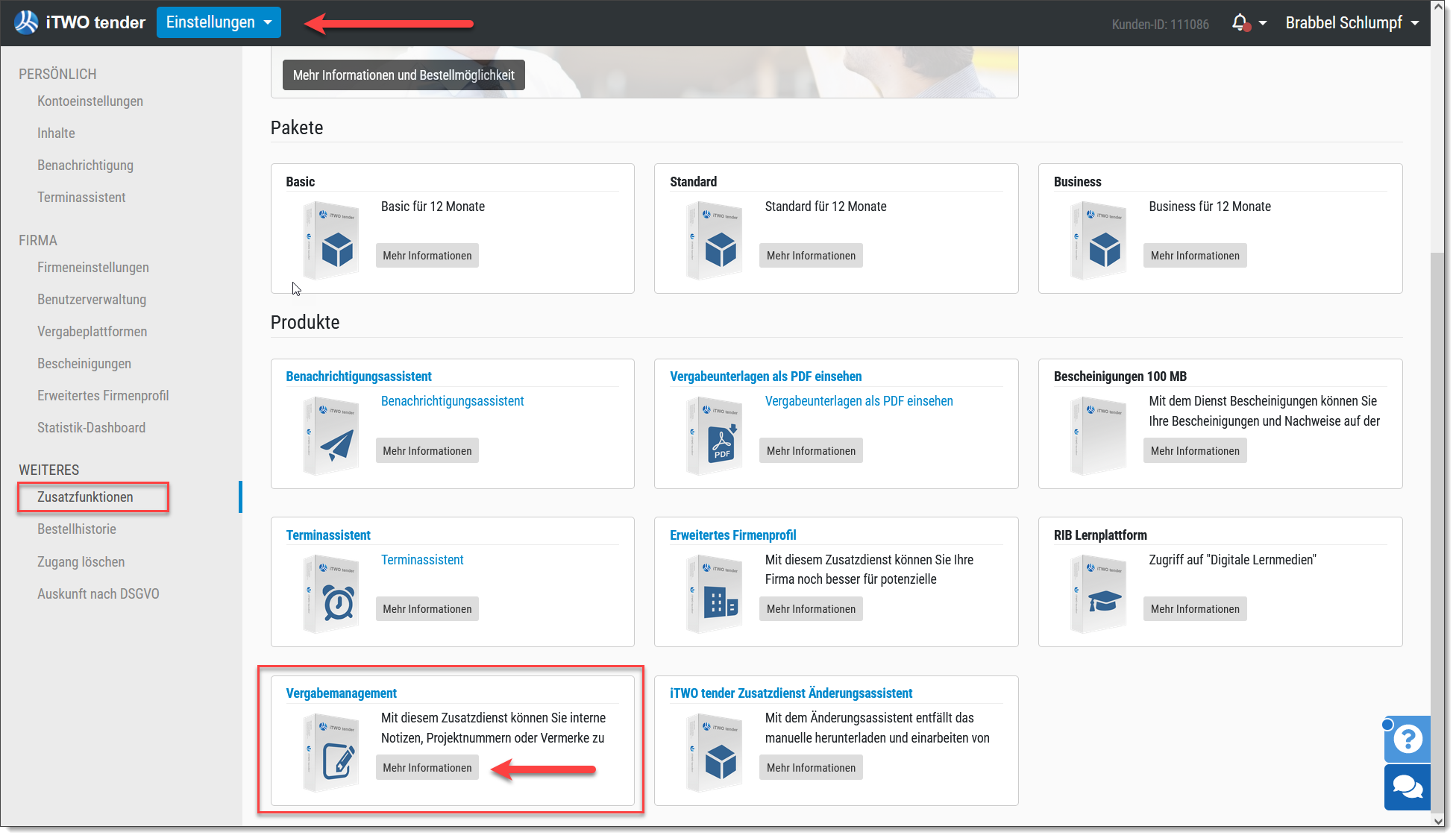Open the Erweitertes Firmenprofil product title link
The width and height of the screenshot is (1456, 838).
(x=732, y=535)
